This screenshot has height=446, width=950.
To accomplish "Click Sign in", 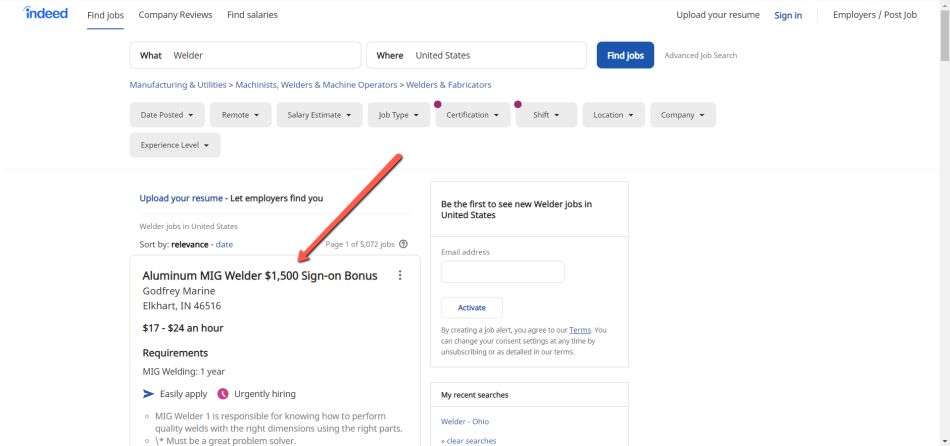I will tap(788, 15).
